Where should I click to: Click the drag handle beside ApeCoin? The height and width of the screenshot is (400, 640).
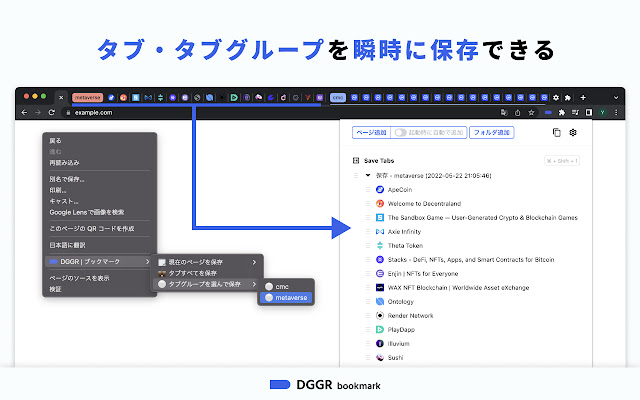pyautogui.click(x=368, y=189)
